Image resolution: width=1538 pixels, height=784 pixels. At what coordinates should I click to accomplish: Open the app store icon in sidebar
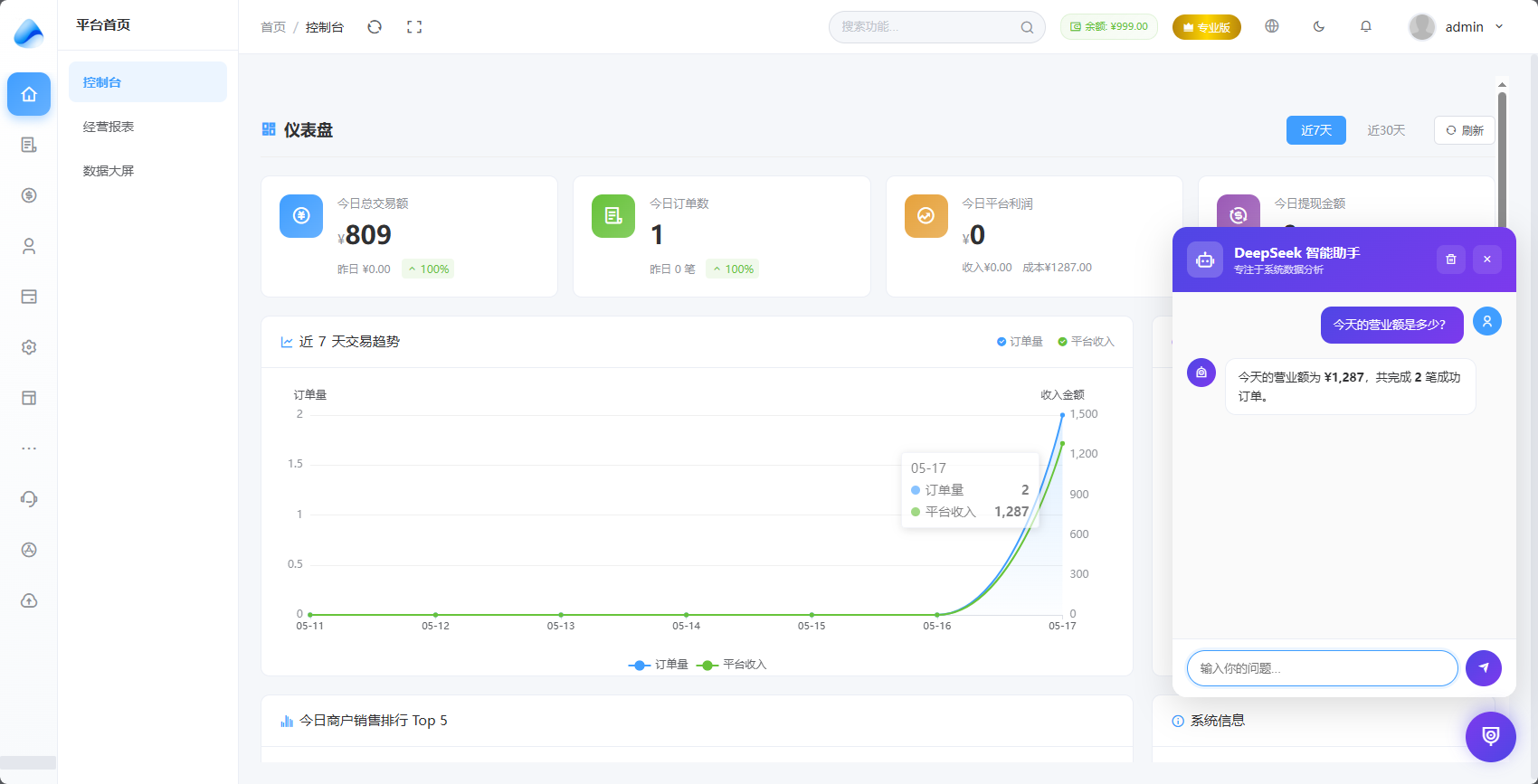pos(29,550)
